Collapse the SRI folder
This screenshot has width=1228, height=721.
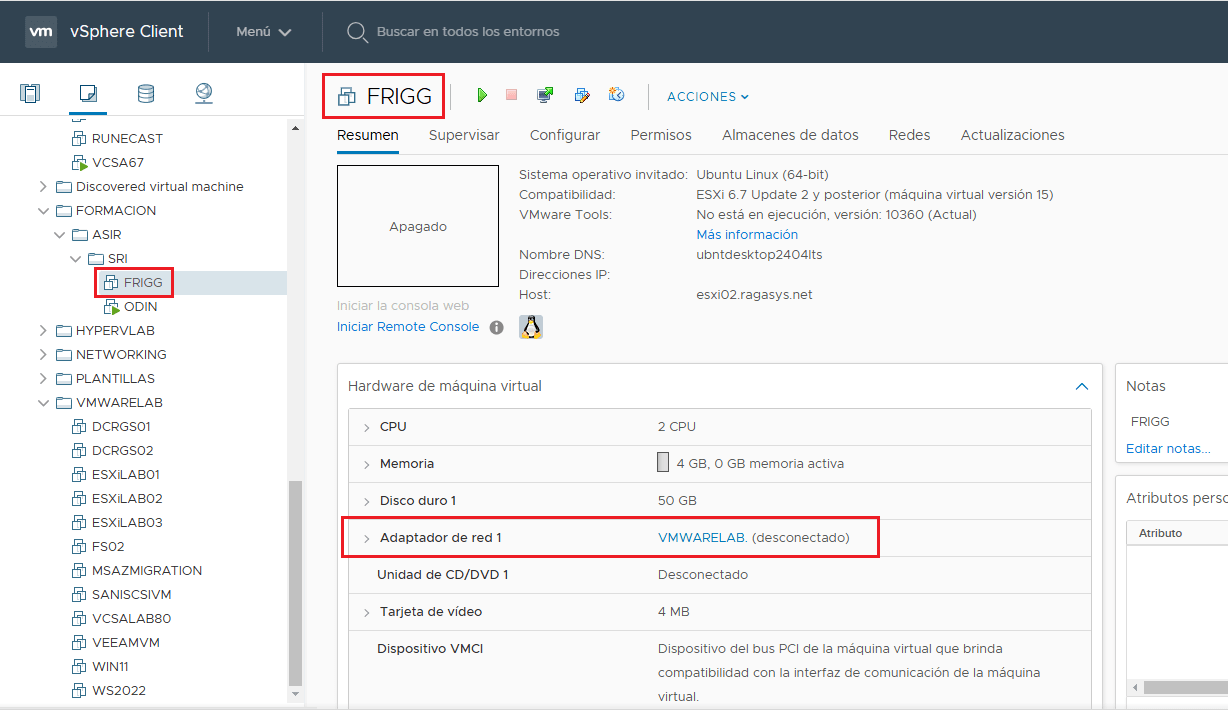[75, 258]
